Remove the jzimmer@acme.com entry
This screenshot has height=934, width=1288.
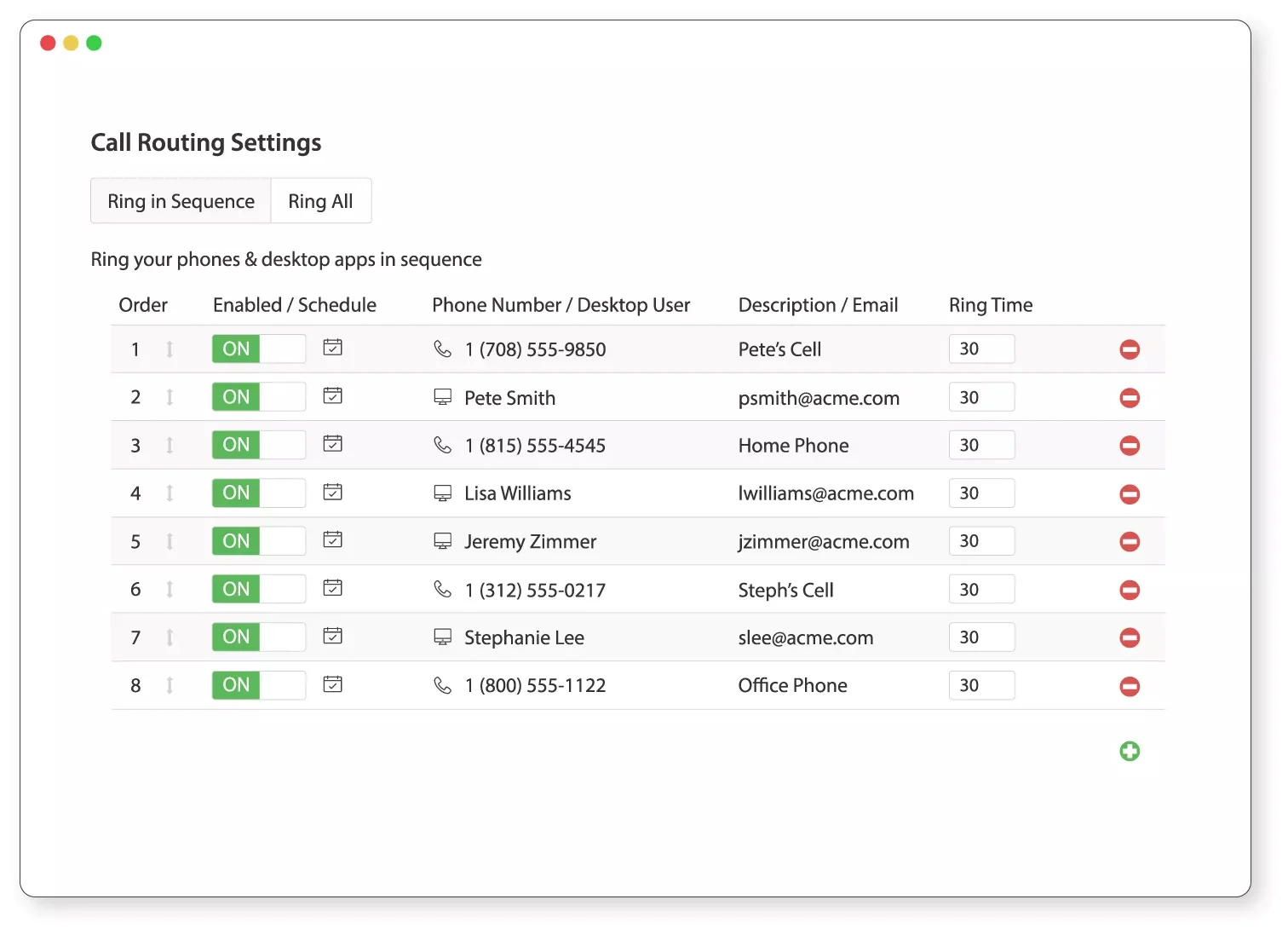coord(1130,542)
